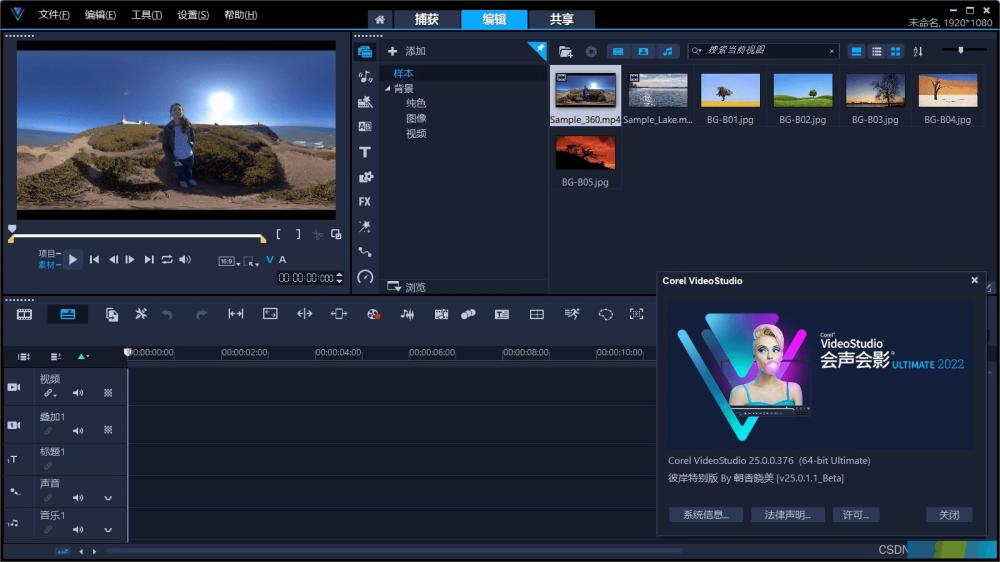Click the record/capture option icon in the timeline toolbar
Screen dimensions: 1000x562
click(x=373, y=314)
